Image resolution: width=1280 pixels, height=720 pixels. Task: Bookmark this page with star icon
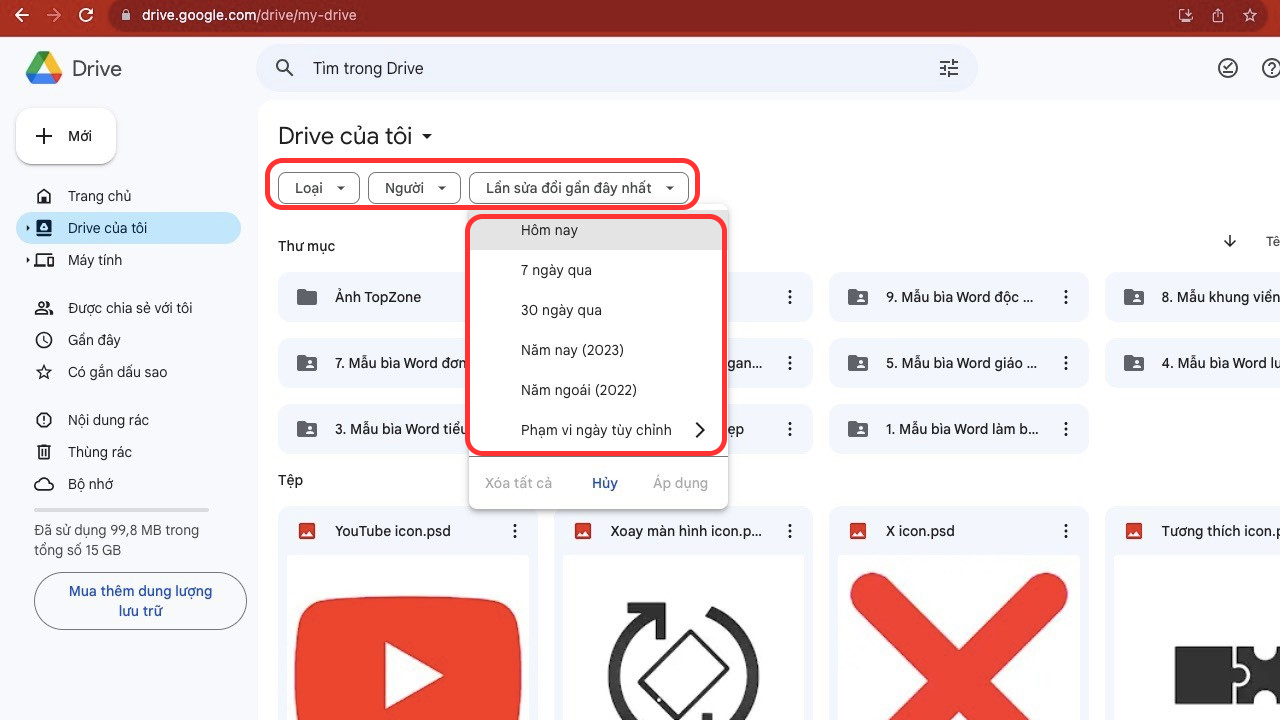point(1250,16)
